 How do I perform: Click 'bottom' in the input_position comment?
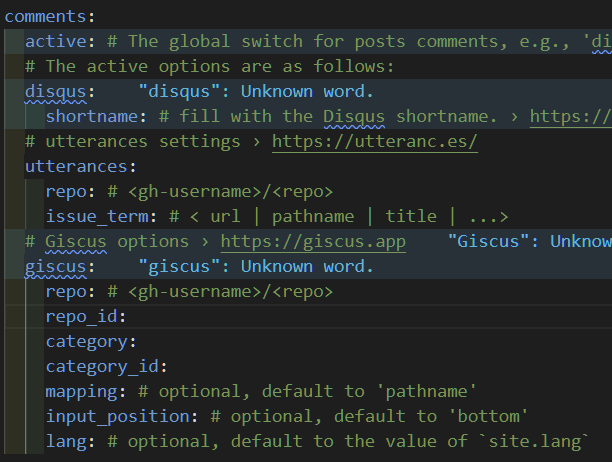tap(489, 417)
